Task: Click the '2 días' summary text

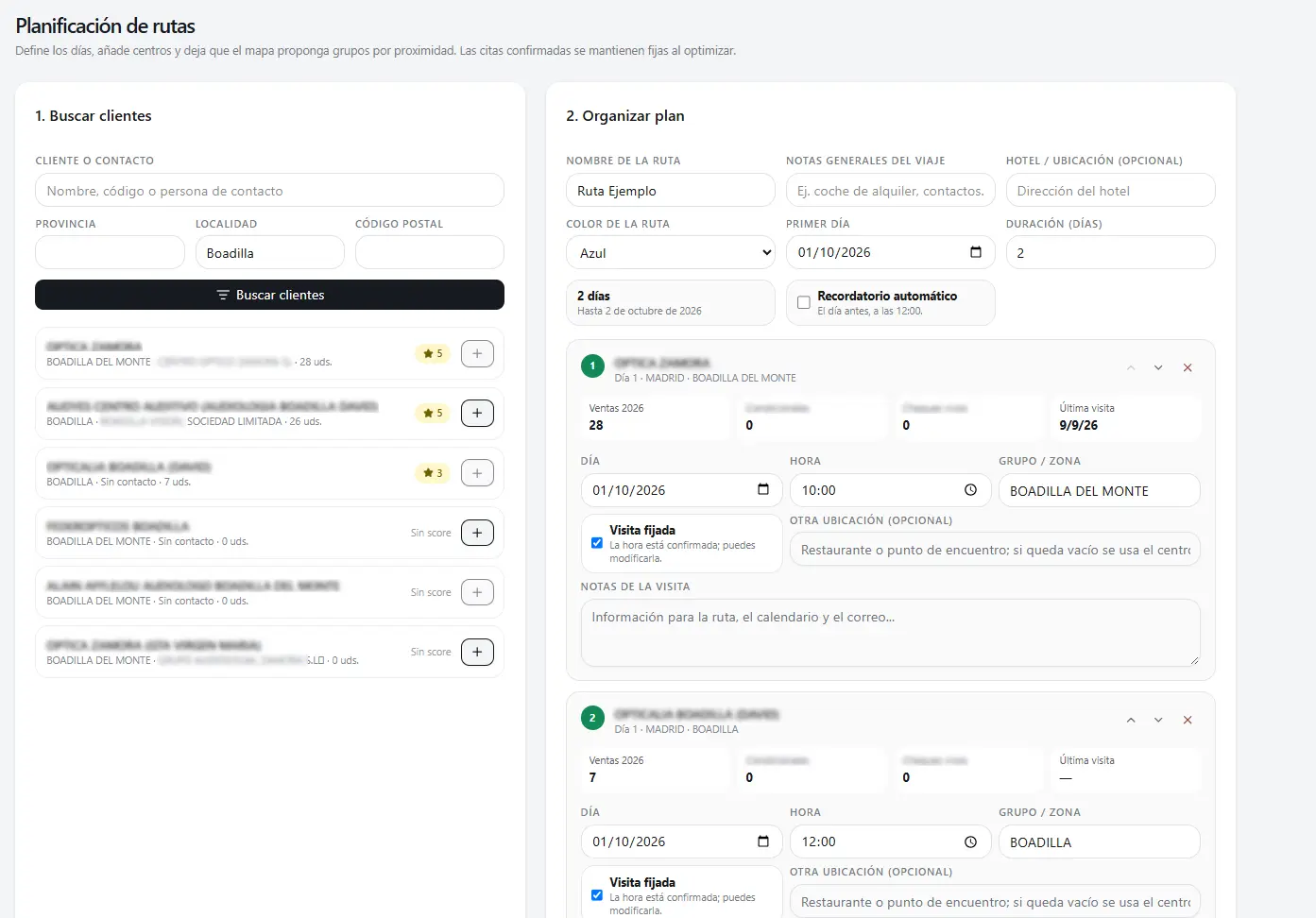Action: click(x=593, y=296)
